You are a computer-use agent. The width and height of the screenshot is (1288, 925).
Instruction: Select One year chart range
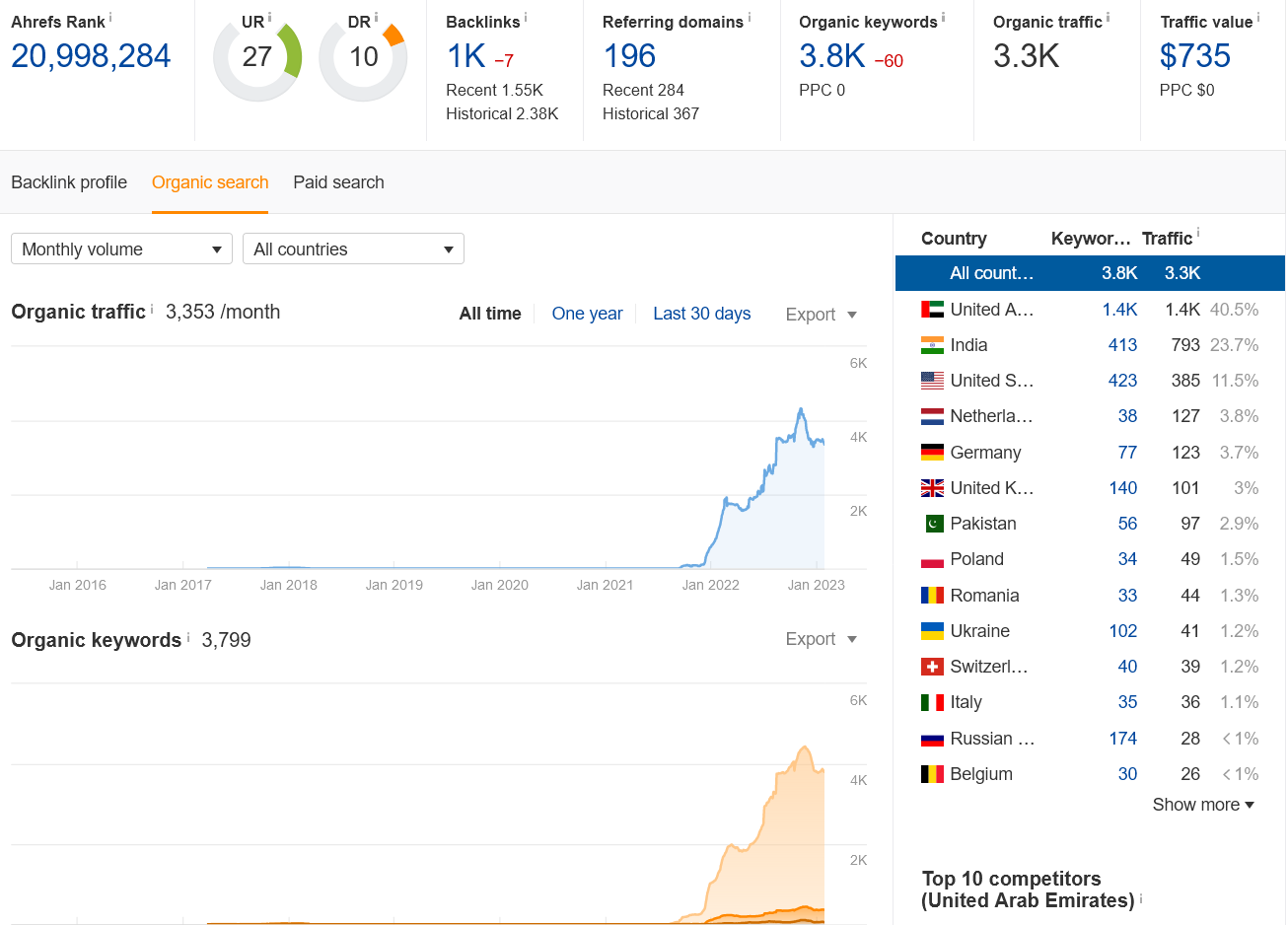587,314
